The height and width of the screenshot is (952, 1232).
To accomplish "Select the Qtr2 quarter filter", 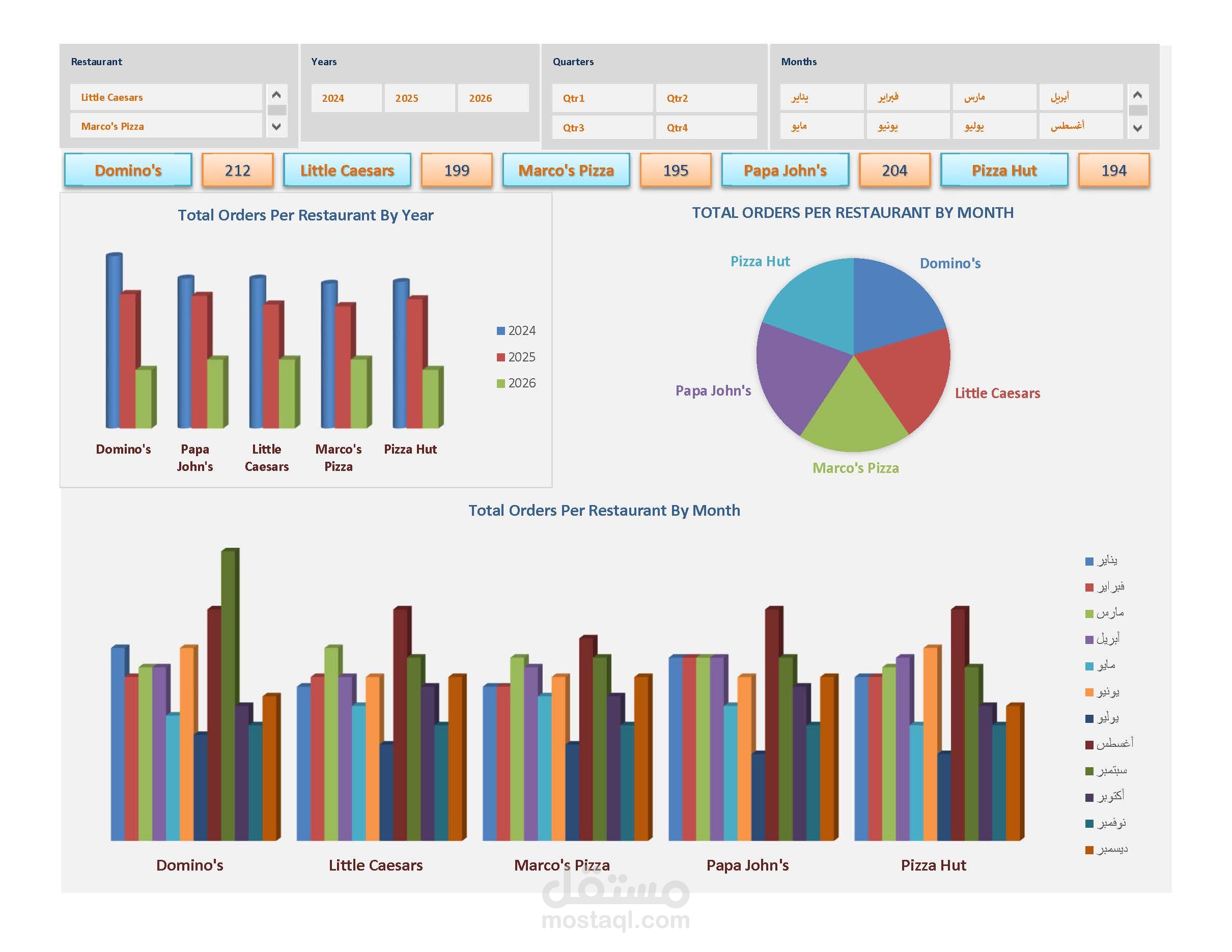I will [706, 98].
